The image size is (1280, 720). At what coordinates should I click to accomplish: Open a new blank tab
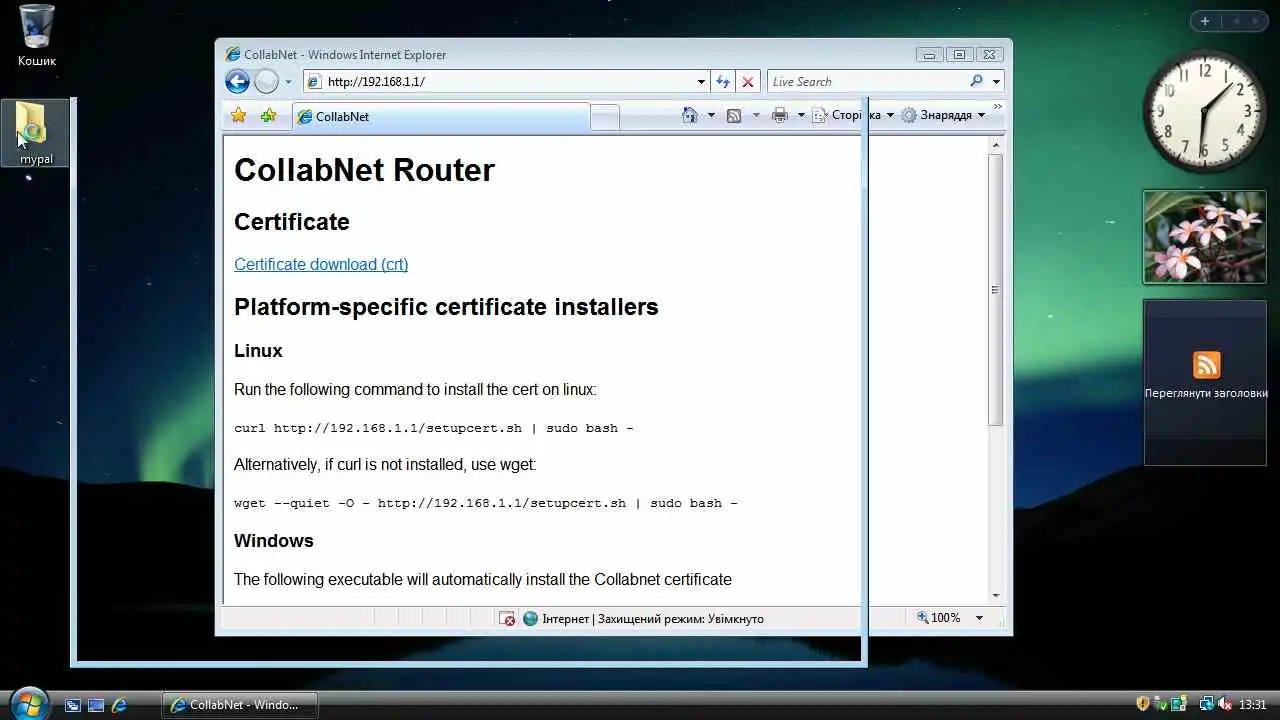pos(605,118)
